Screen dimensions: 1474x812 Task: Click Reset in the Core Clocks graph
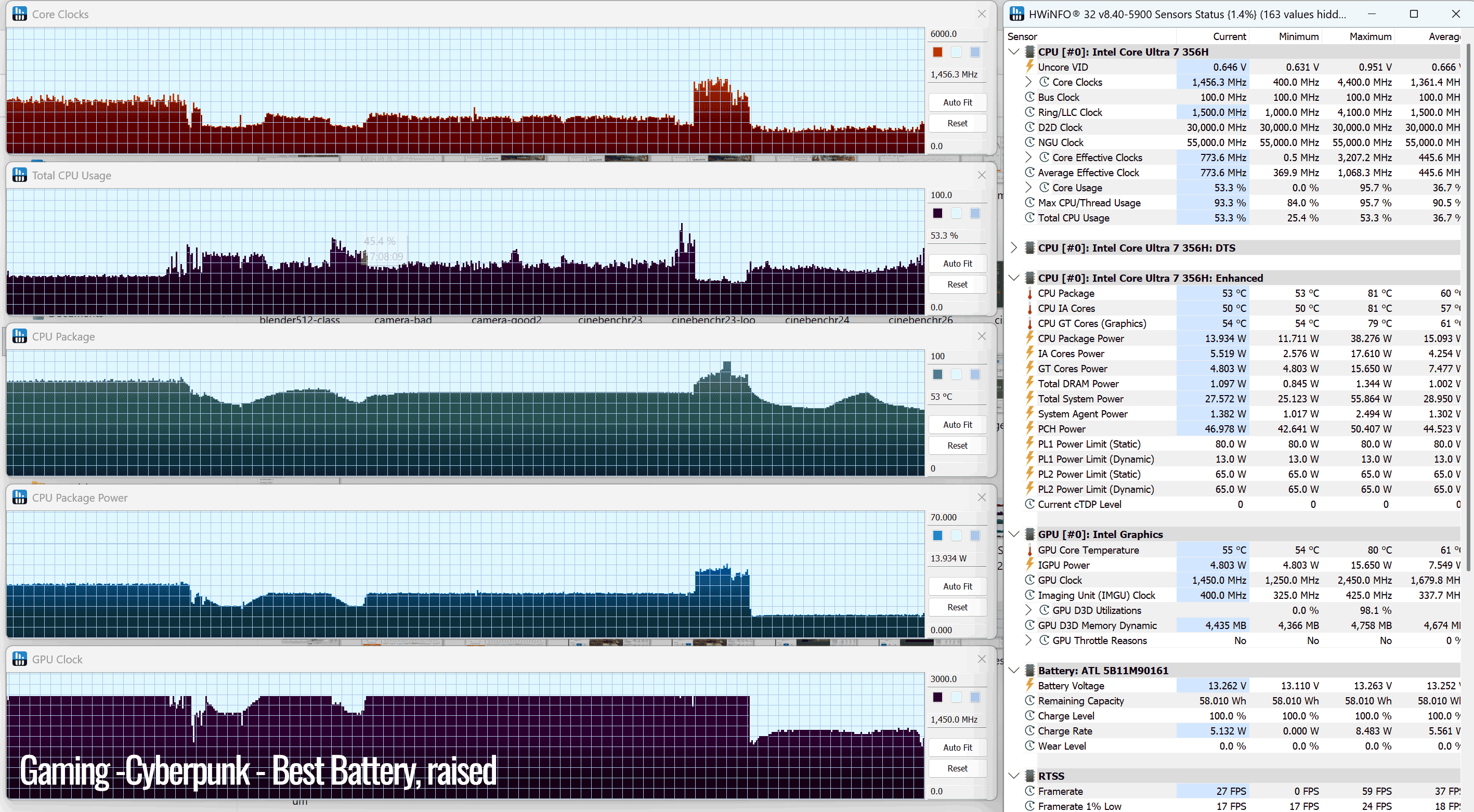coord(957,123)
